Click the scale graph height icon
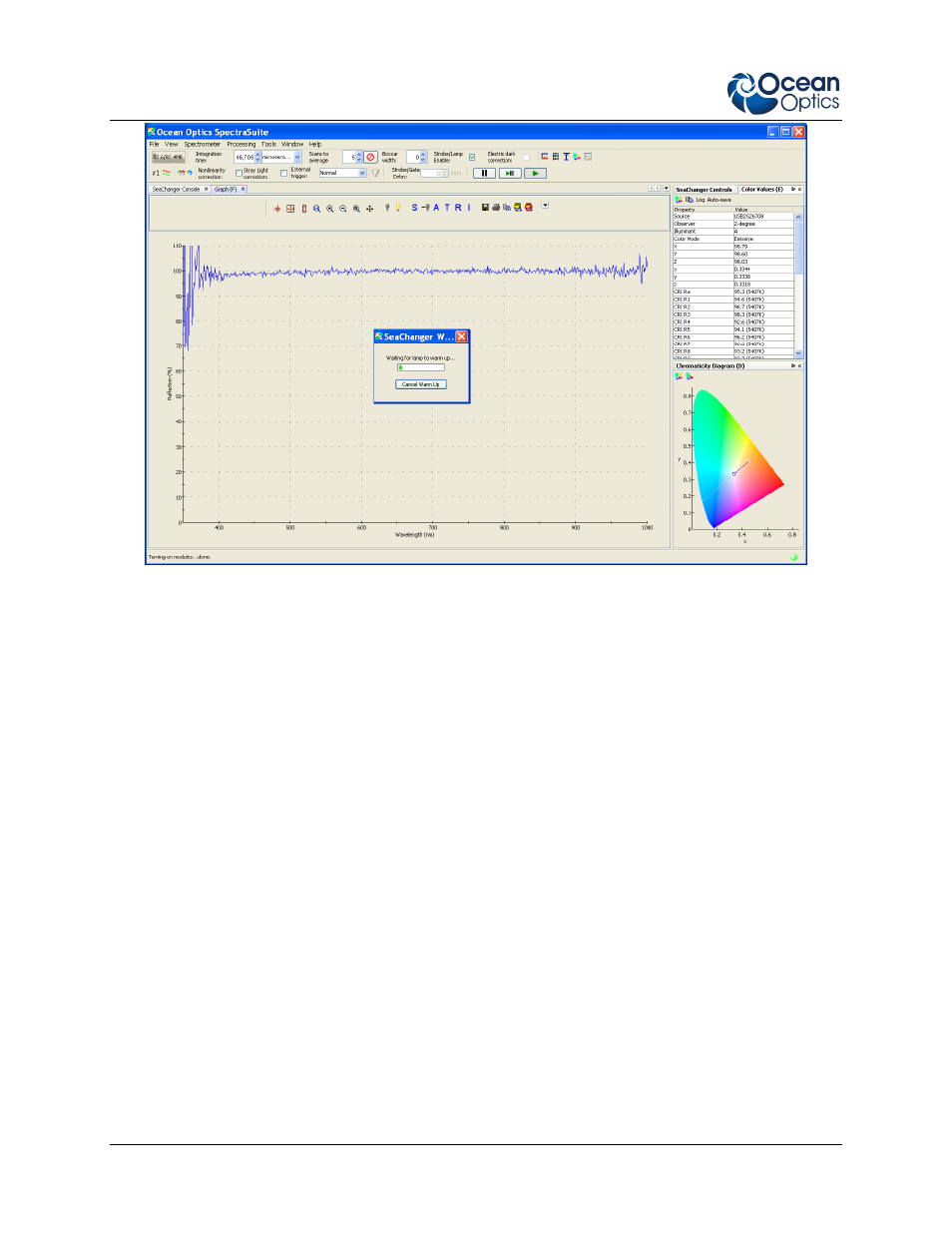The height and width of the screenshot is (1233, 952). pyautogui.click(x=304, y=209)
